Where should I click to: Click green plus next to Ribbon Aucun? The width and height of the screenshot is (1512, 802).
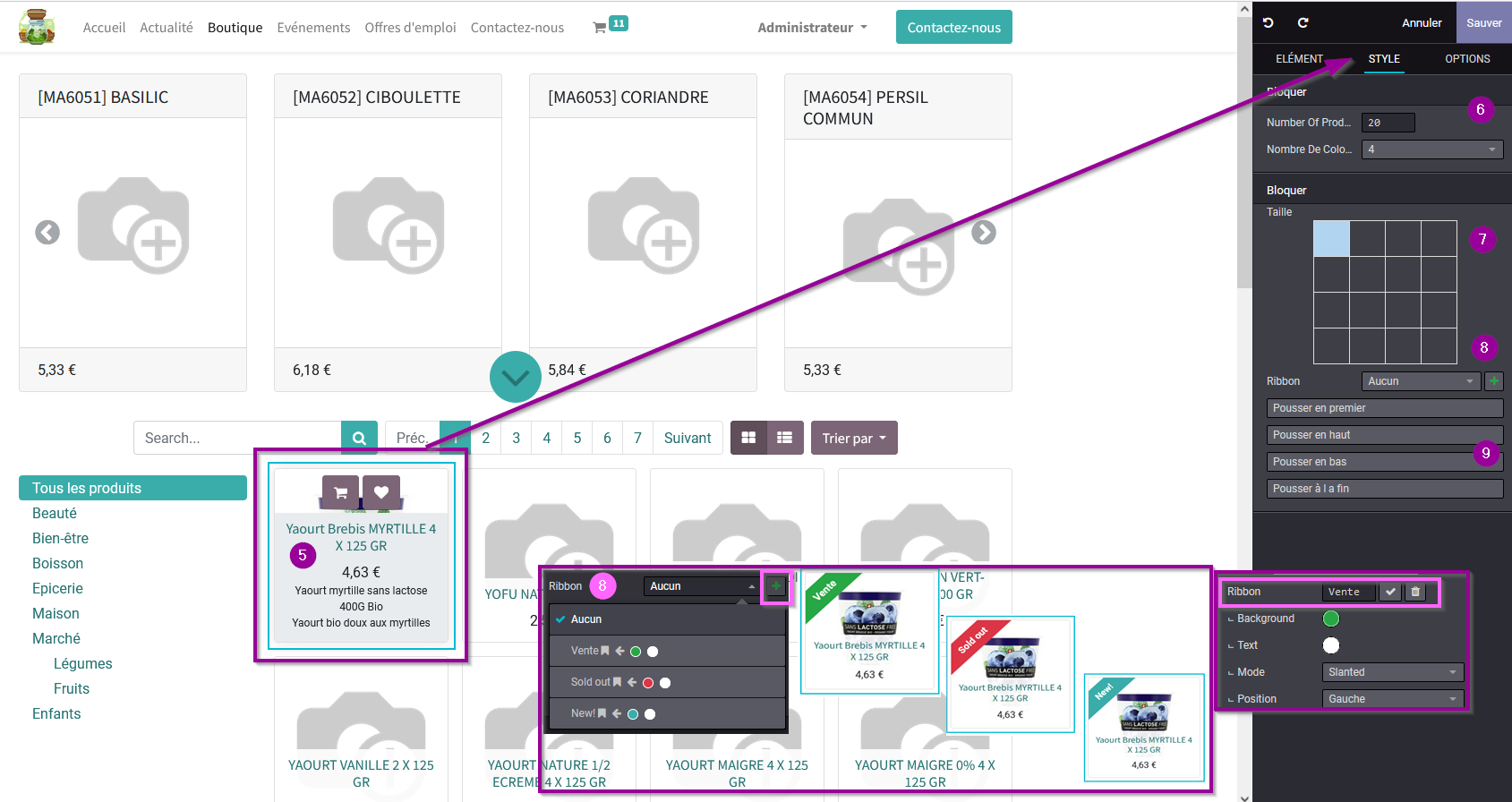tap(1493, 381)
